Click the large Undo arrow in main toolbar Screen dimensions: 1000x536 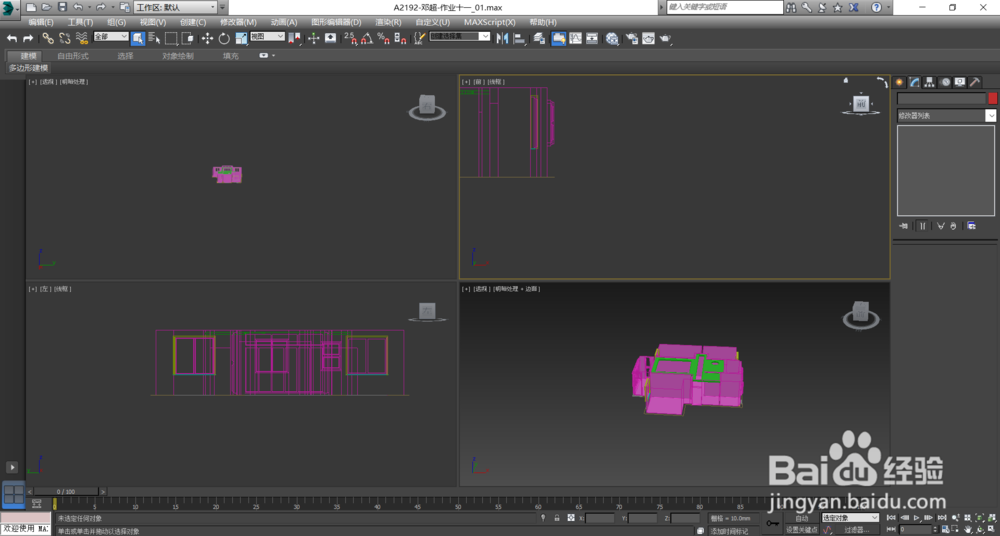click(x=12, y=38)
